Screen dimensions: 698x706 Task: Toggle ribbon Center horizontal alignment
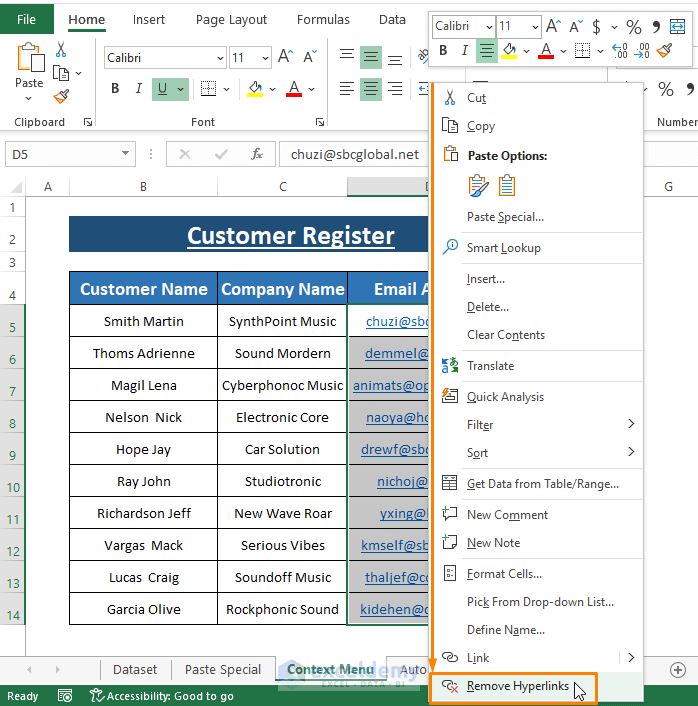coord(371,89)
